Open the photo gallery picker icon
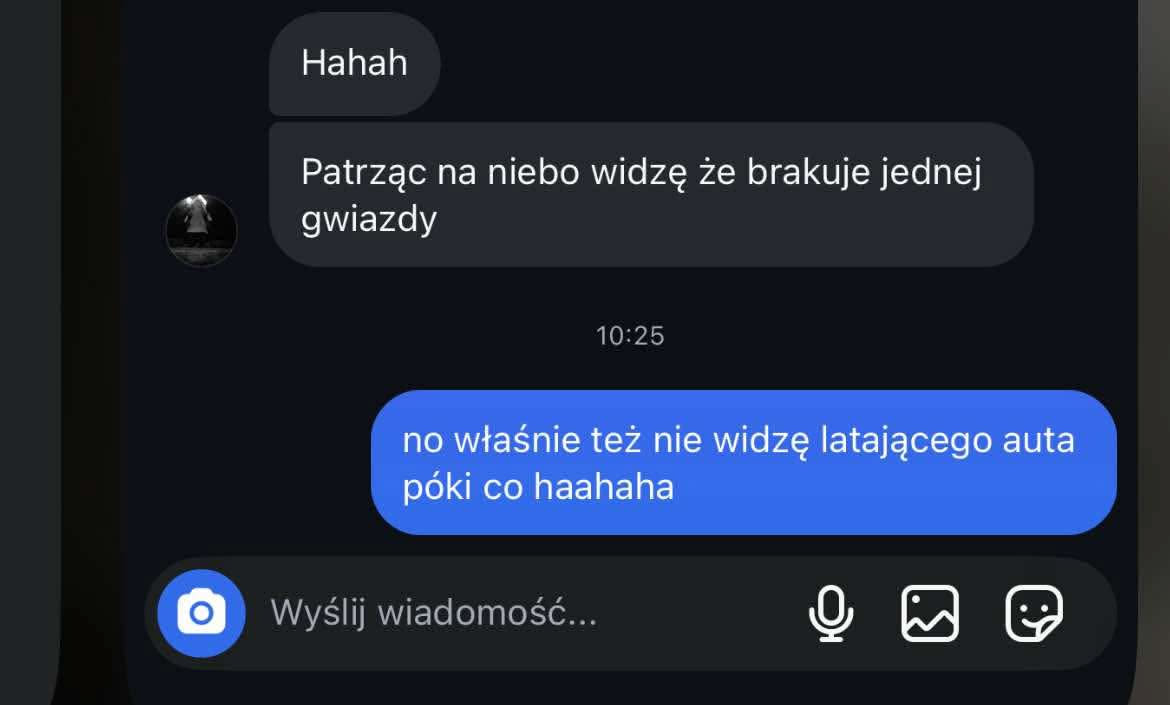 point(930,613)
